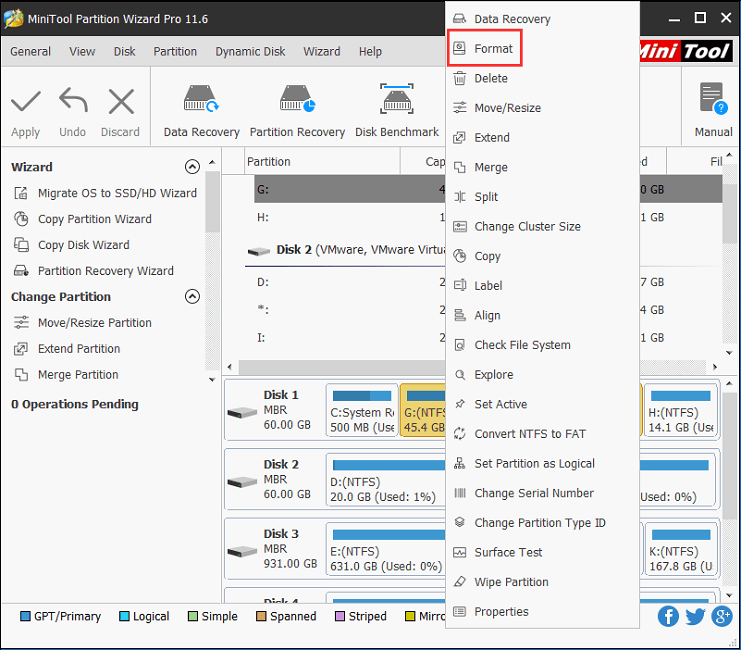Image resolution: width=741 pixels, height=650 pixels.
Task: Choose Format in the context menu
Action: [493, 49]
